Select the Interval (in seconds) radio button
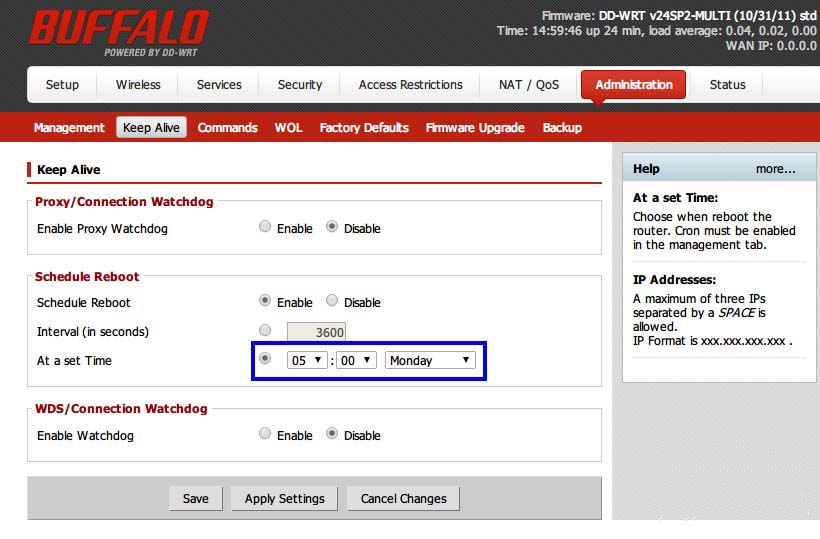820x539 pixels. tap(265, 330)
